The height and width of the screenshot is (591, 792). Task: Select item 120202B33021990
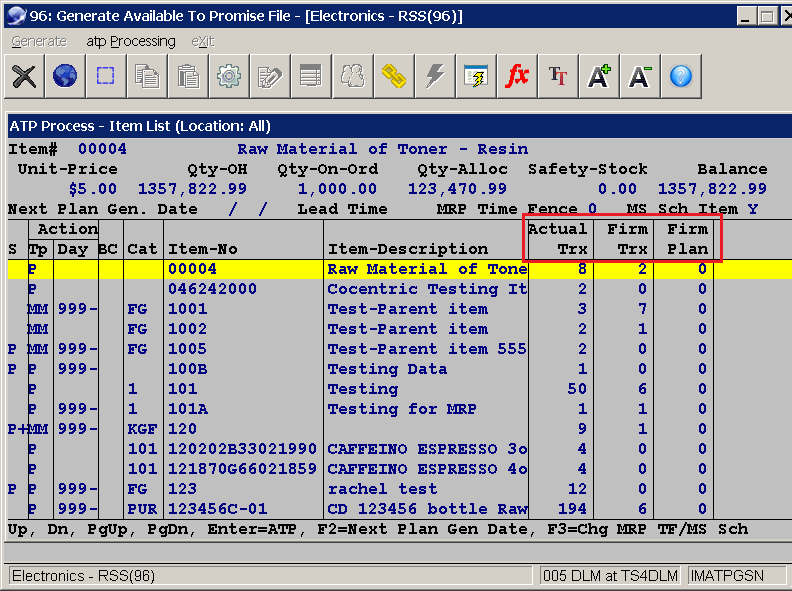pos(242,449)
